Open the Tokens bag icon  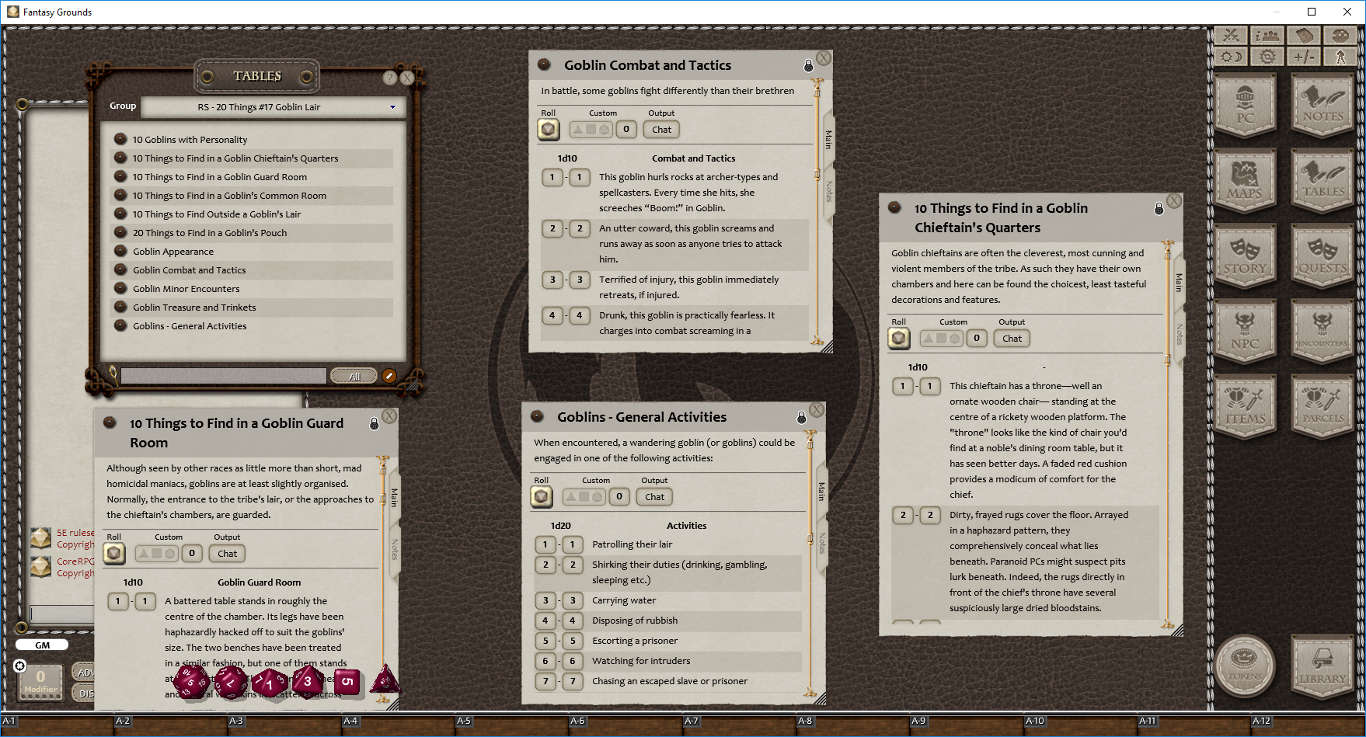pyautogui.click(x=1246, y=666)
